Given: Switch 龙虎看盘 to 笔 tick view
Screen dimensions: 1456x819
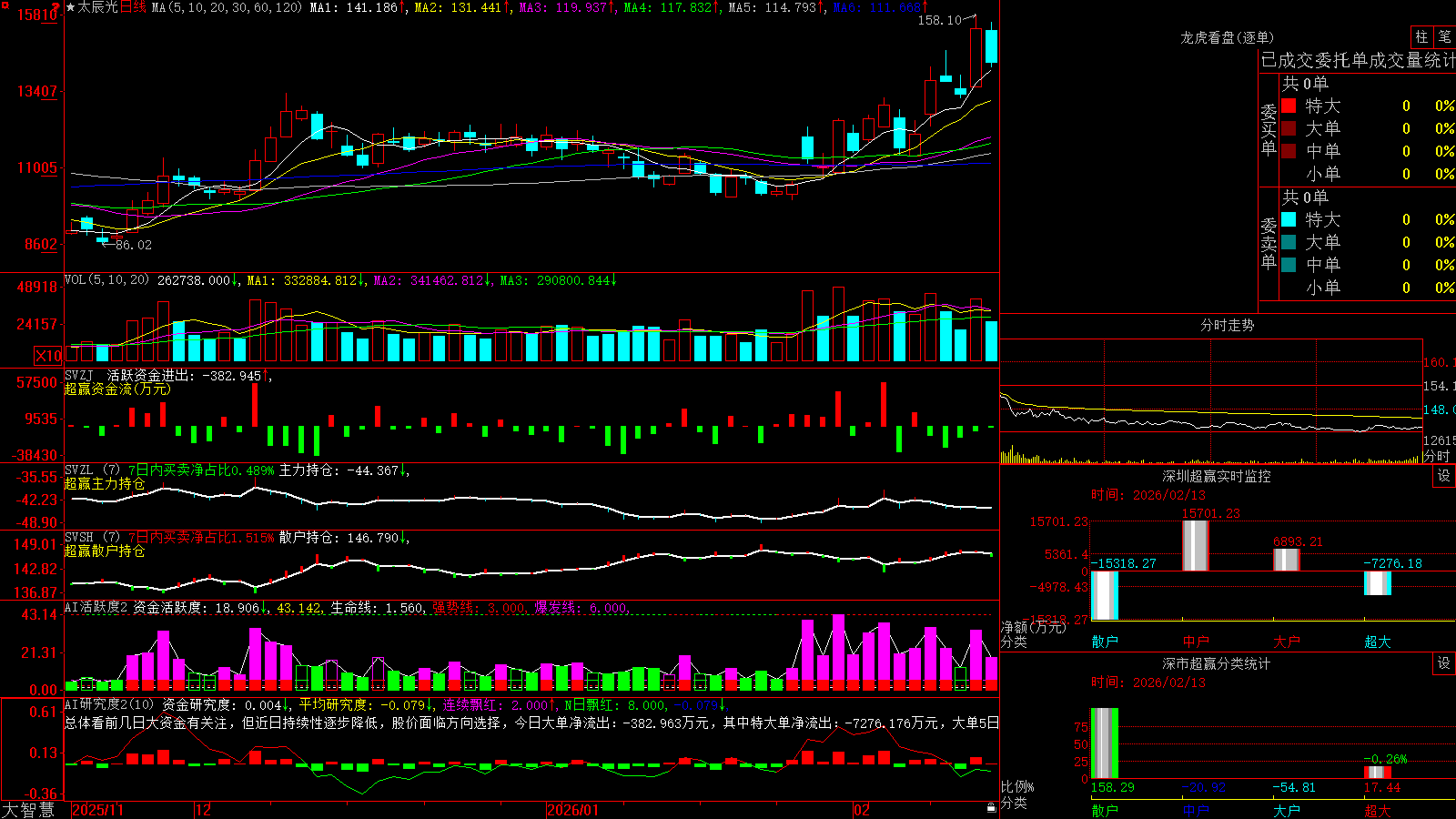Looking at the screenshot, I should tap(1444, 37).
